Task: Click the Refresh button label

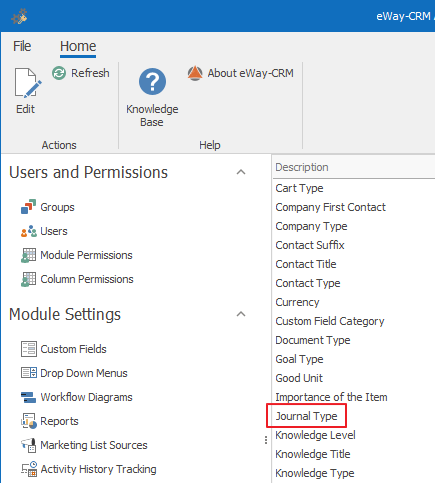Action: pos(90,73)
